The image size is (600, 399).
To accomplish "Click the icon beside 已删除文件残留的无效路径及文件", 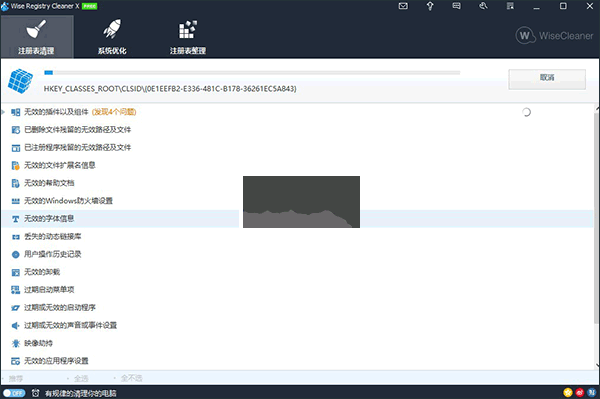I will [x=16, y=130].
